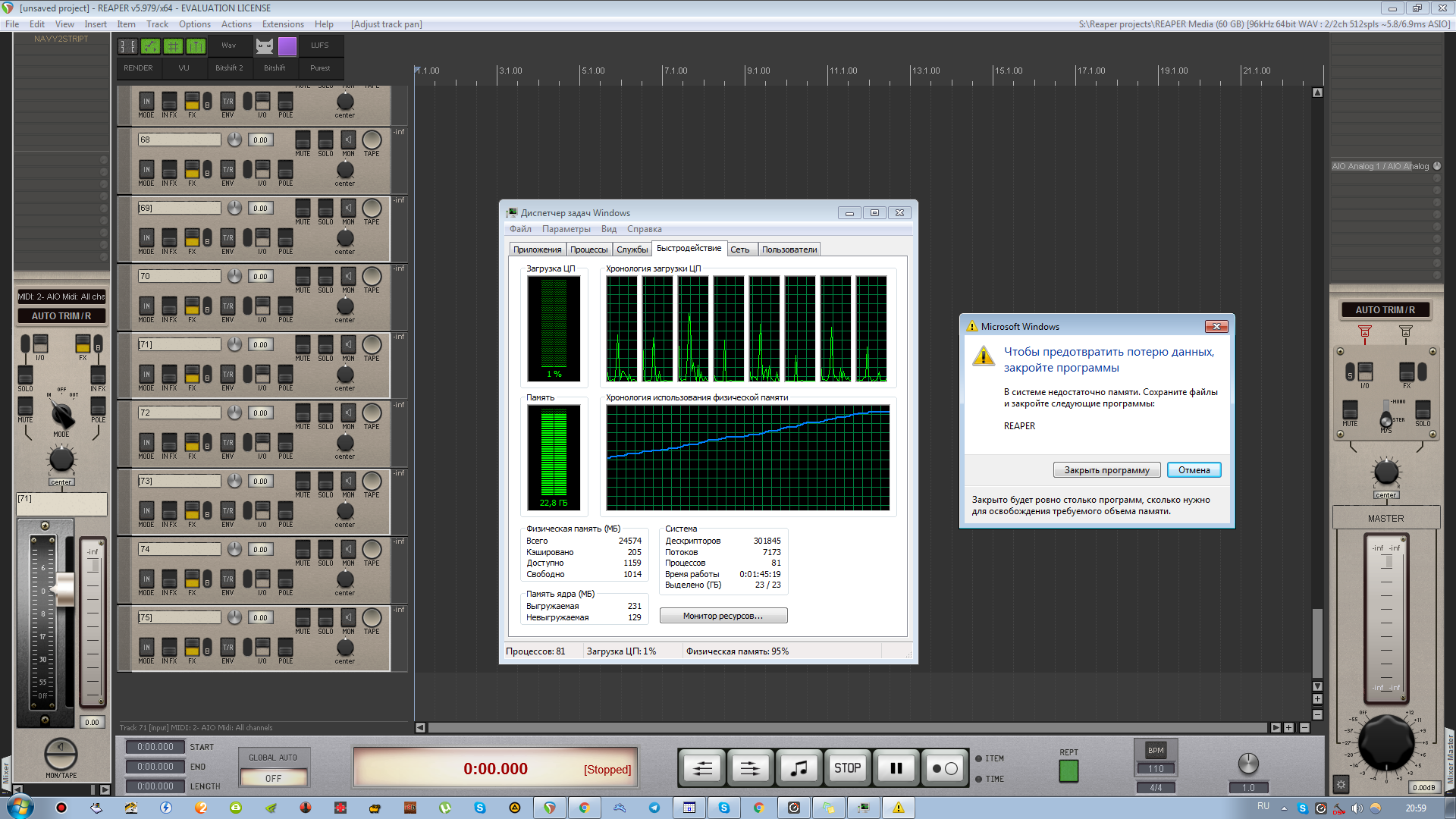Toggle IN FX switch on track 70
1456x819 pixels.
click(169, 306)
